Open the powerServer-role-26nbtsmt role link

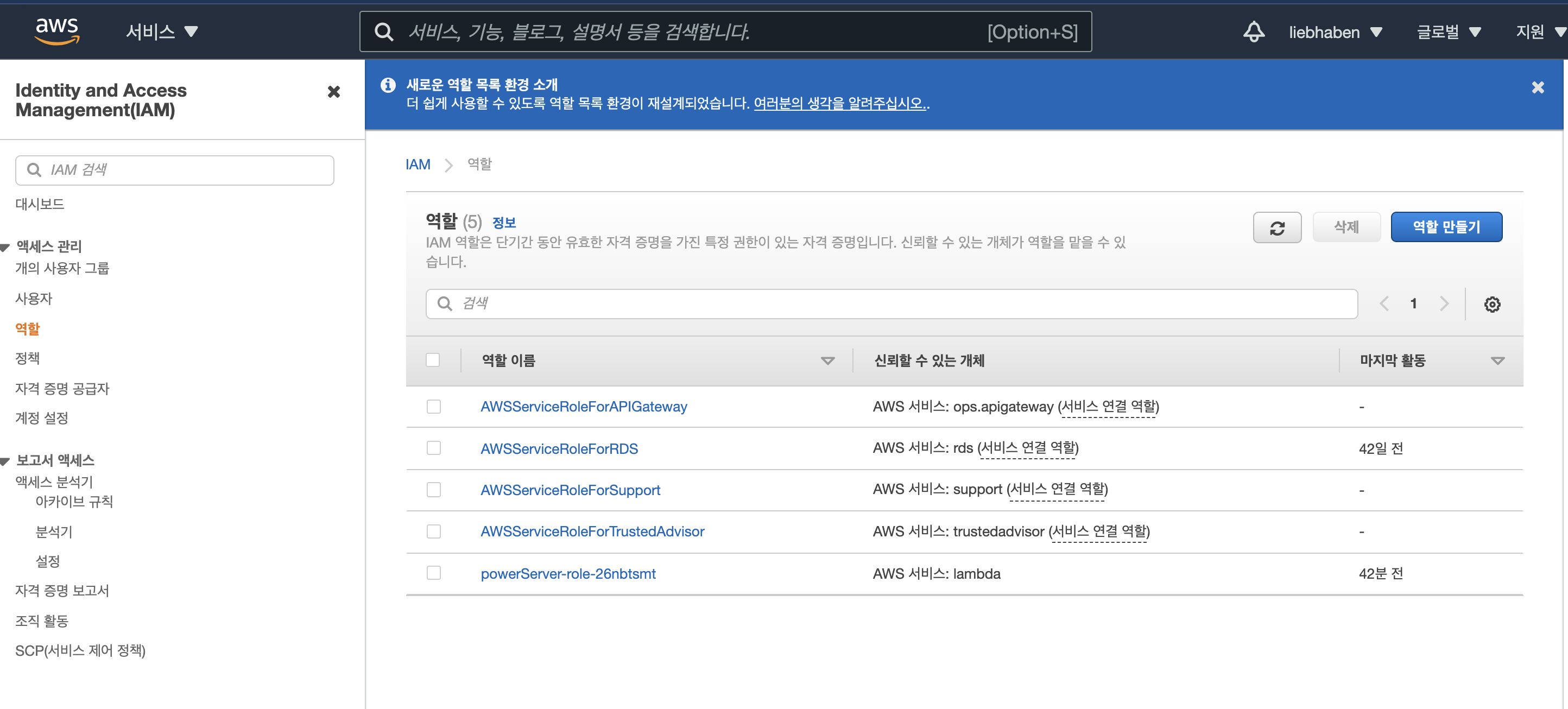[x=568, y=574]
